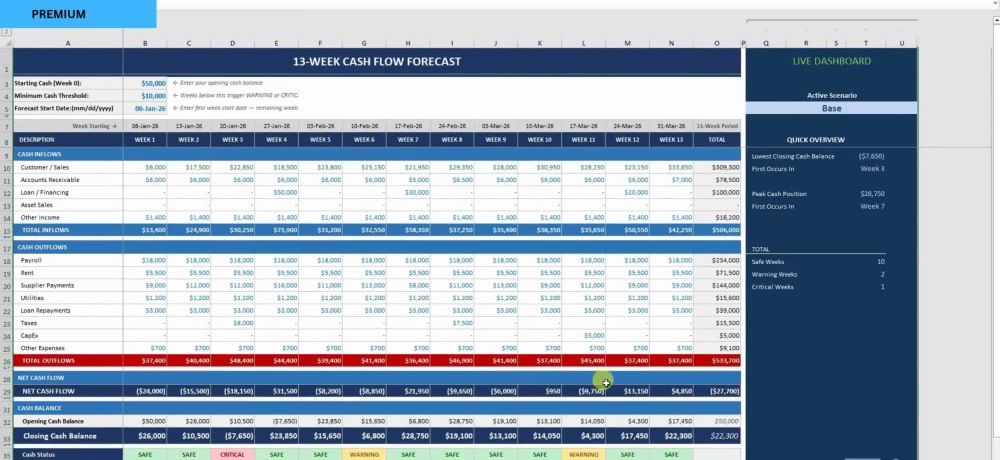Select the Asset Sales row label
Screen dimensions: 1000x460
pos(68,205)
